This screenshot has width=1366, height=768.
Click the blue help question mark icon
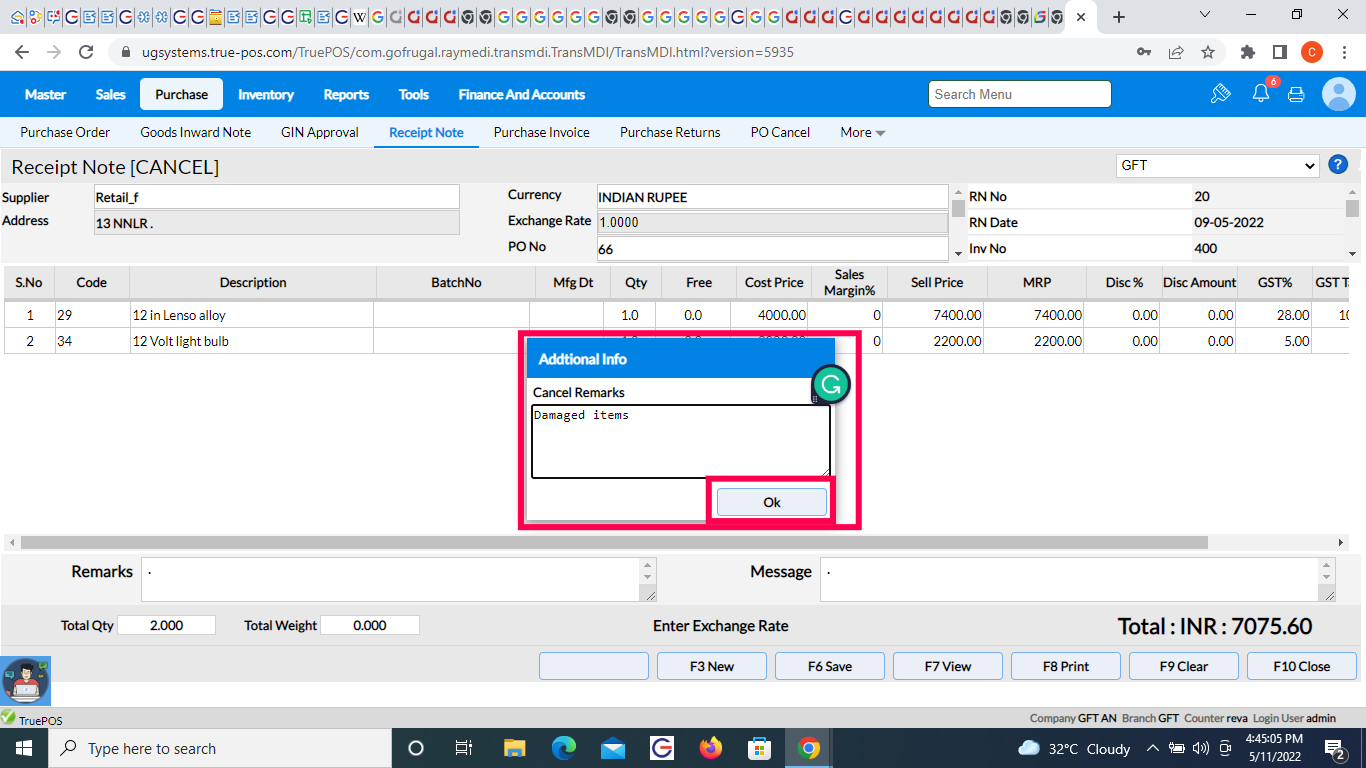pos(1337,166)
